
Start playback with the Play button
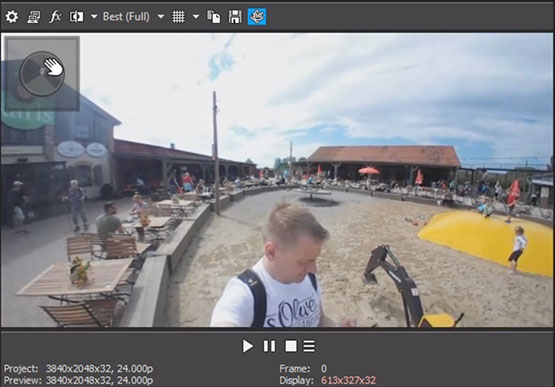pyautogui.click(x=247, y=346)
